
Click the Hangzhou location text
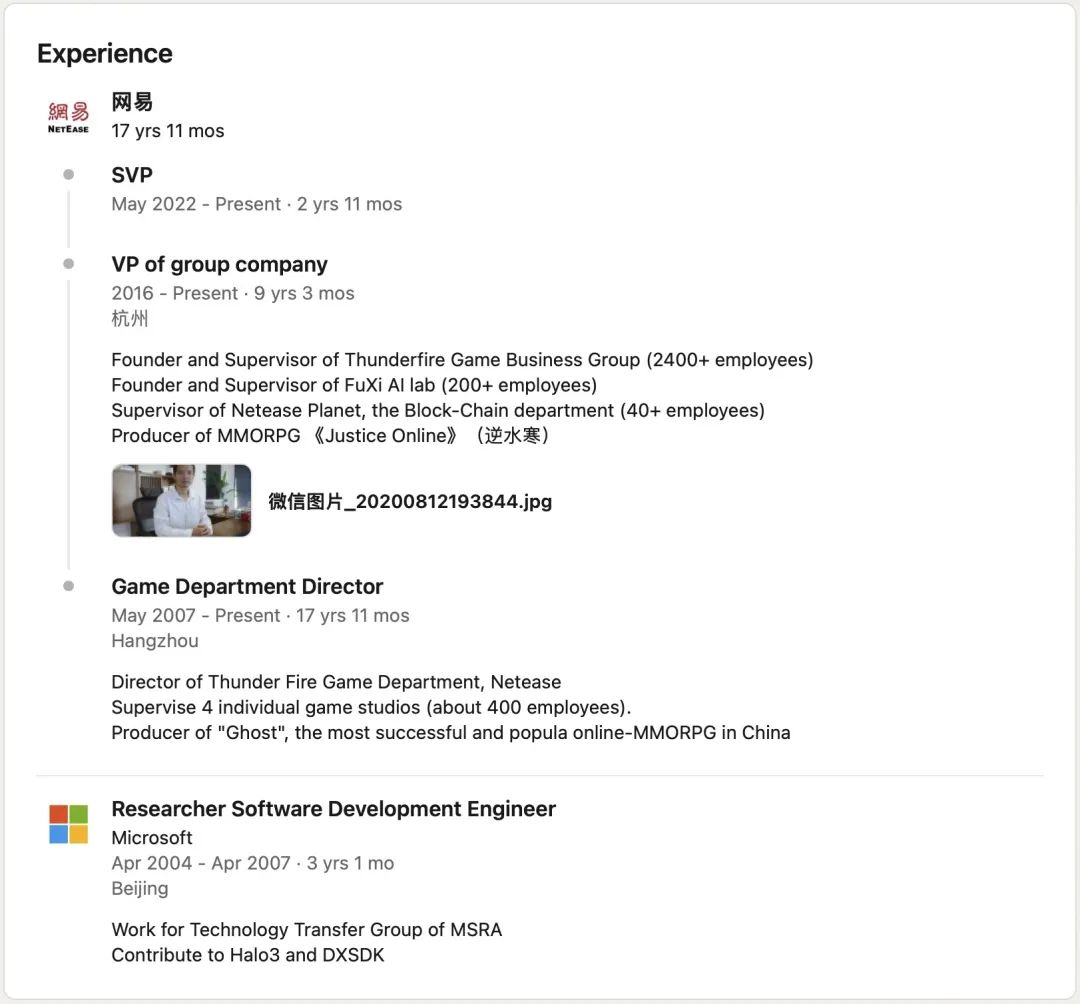[155, 641]
